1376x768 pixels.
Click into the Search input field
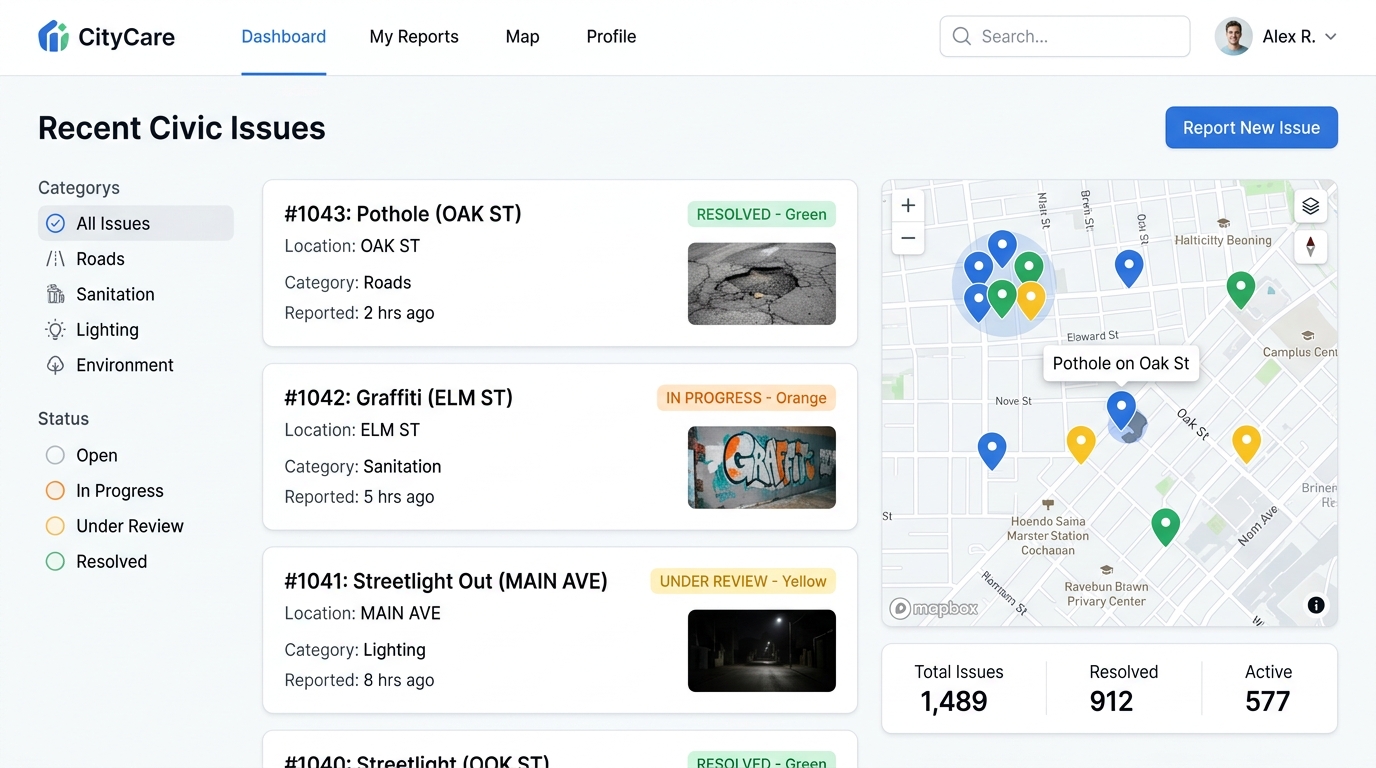pos(1065,37)
